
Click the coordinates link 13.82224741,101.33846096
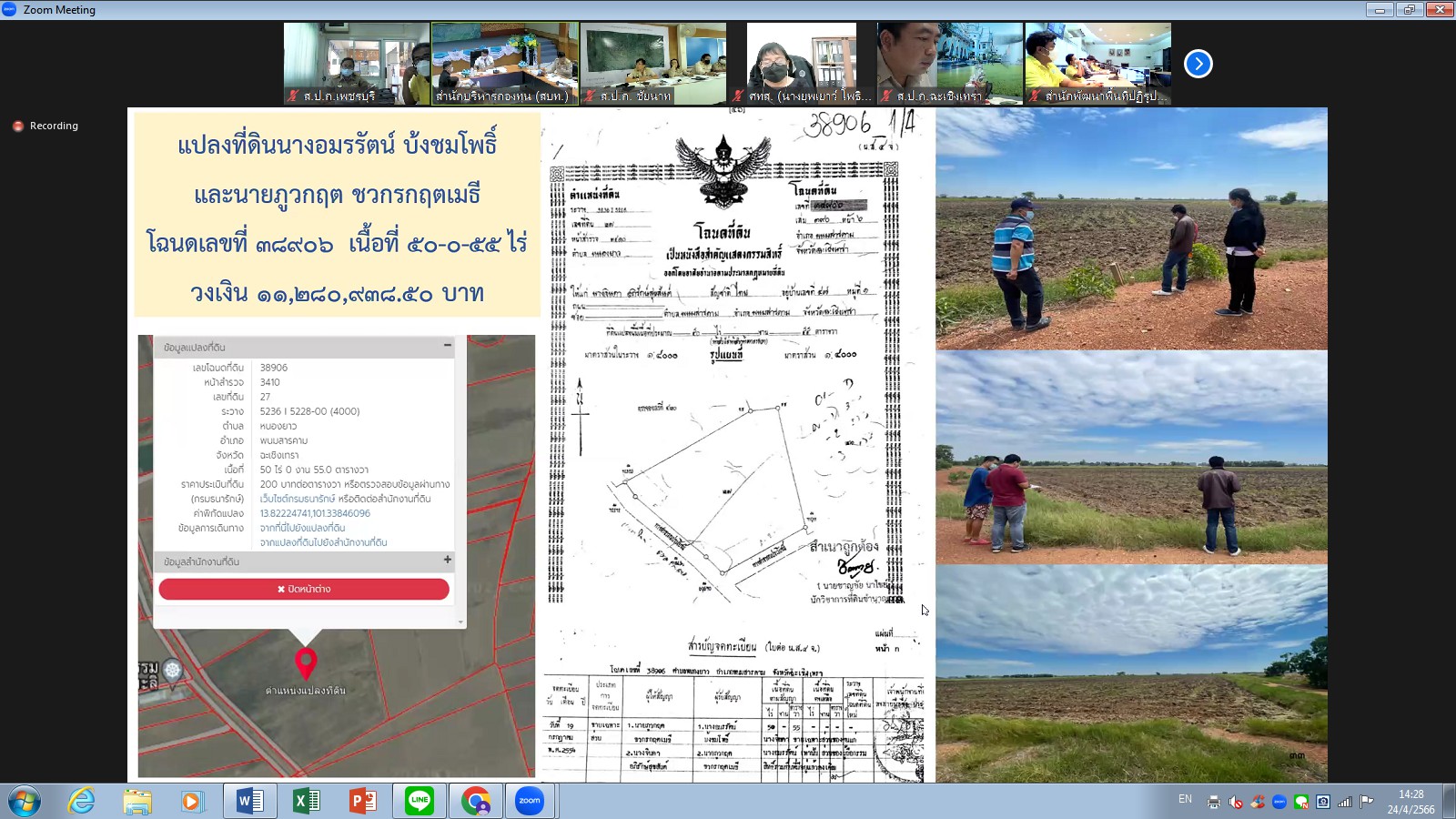point(315,513)
